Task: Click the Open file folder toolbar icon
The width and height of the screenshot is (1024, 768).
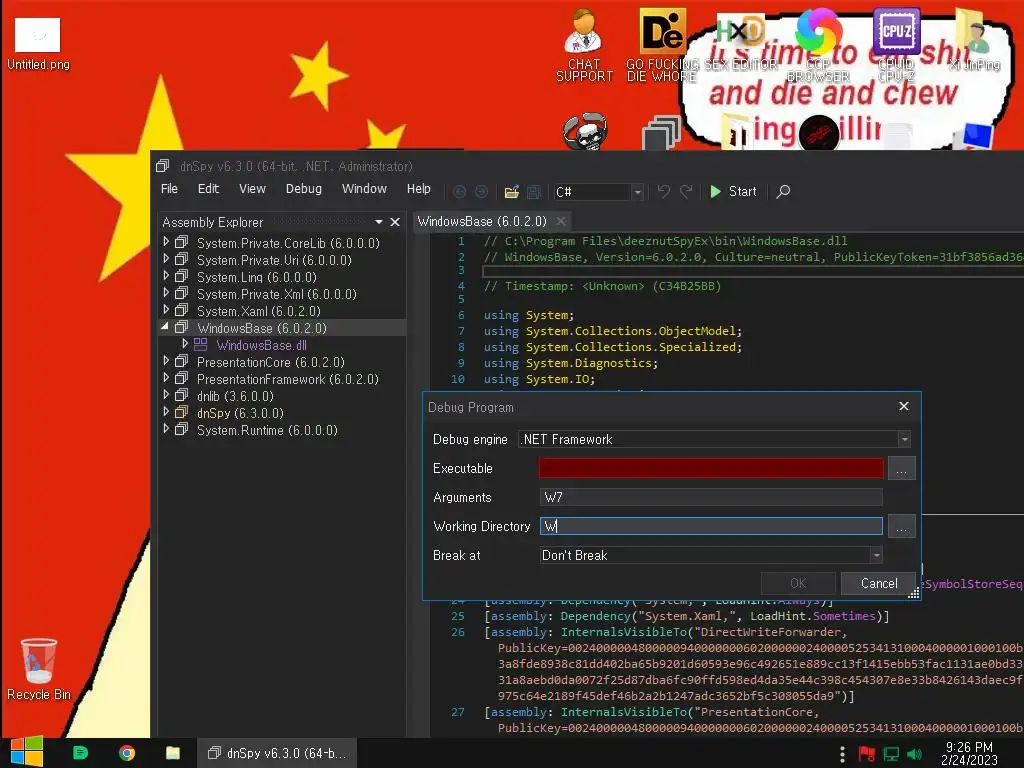Action: point(511,191)
